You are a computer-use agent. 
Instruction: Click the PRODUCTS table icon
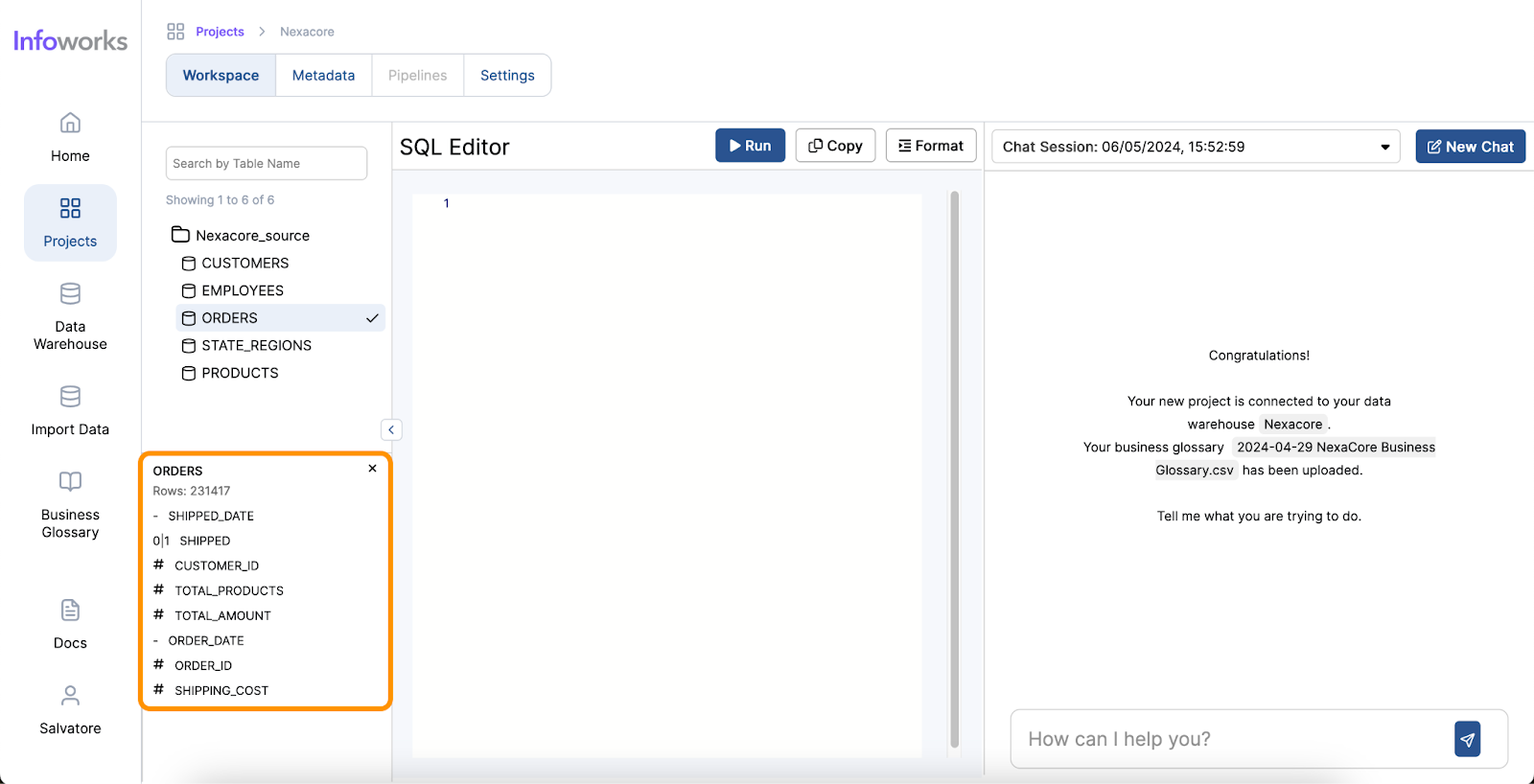tap(189, 374)
